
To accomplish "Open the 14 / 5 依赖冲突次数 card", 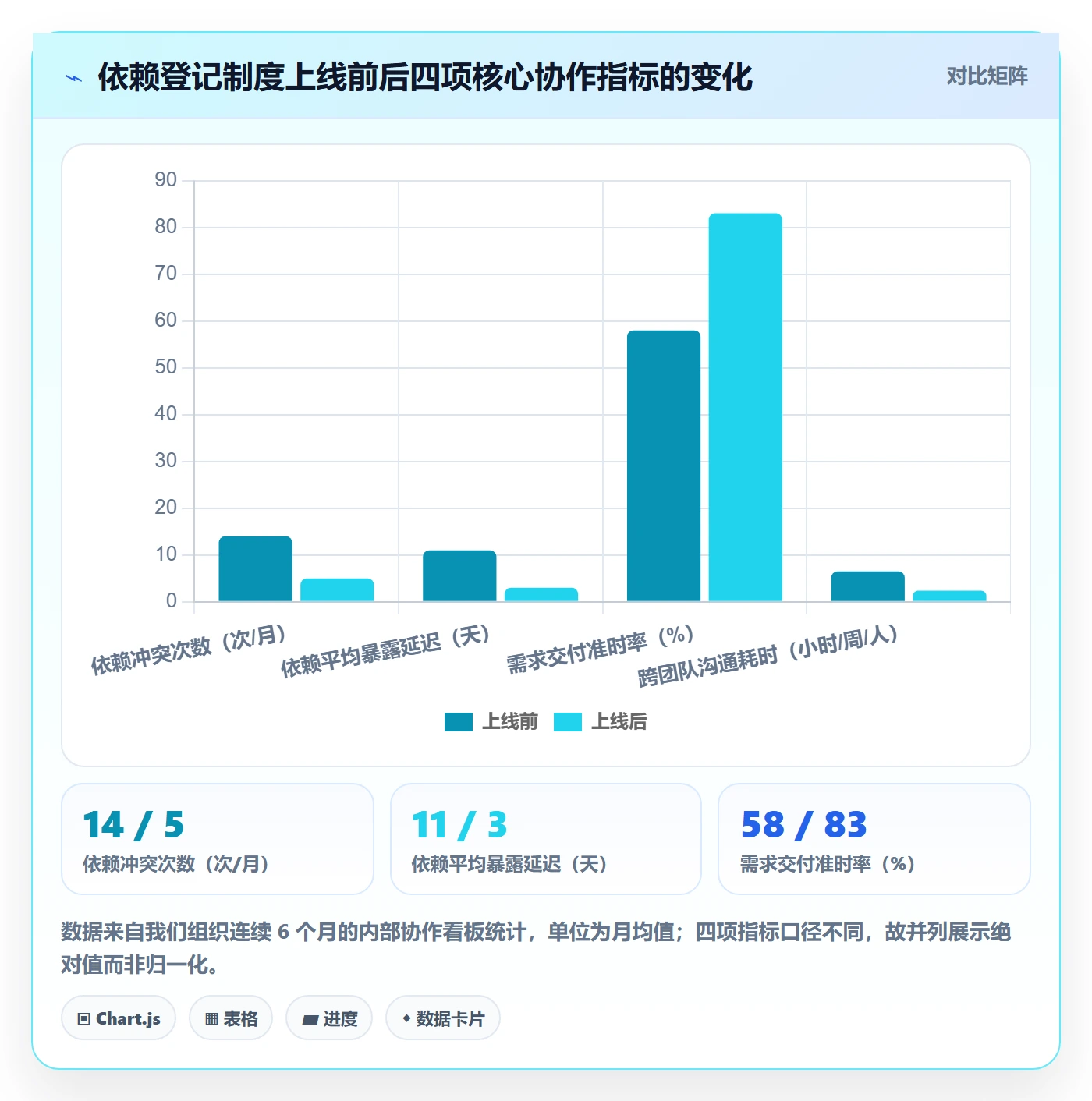I will pos(218,839).
